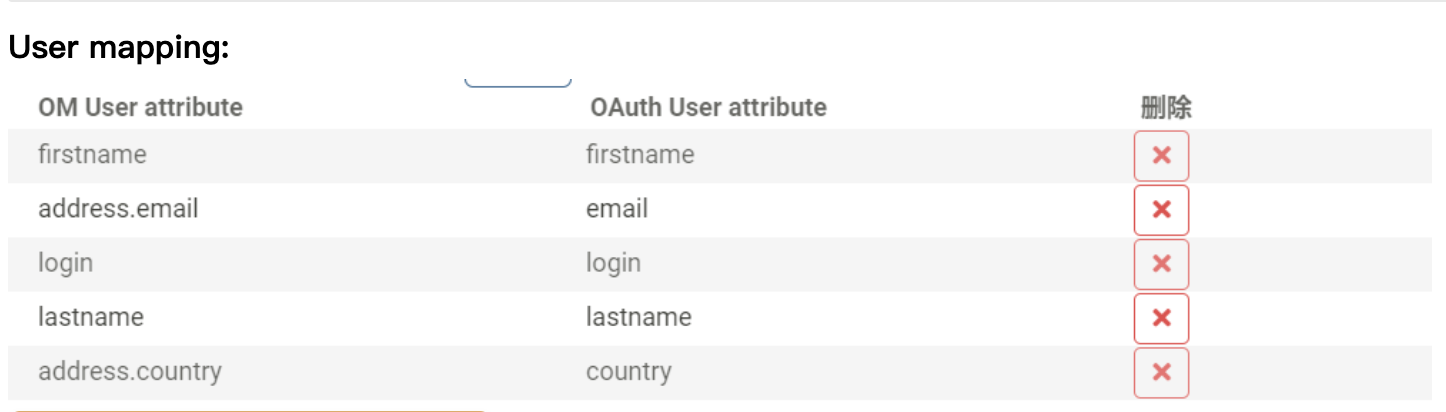Click the login cell in OM User column

(65, 263)
